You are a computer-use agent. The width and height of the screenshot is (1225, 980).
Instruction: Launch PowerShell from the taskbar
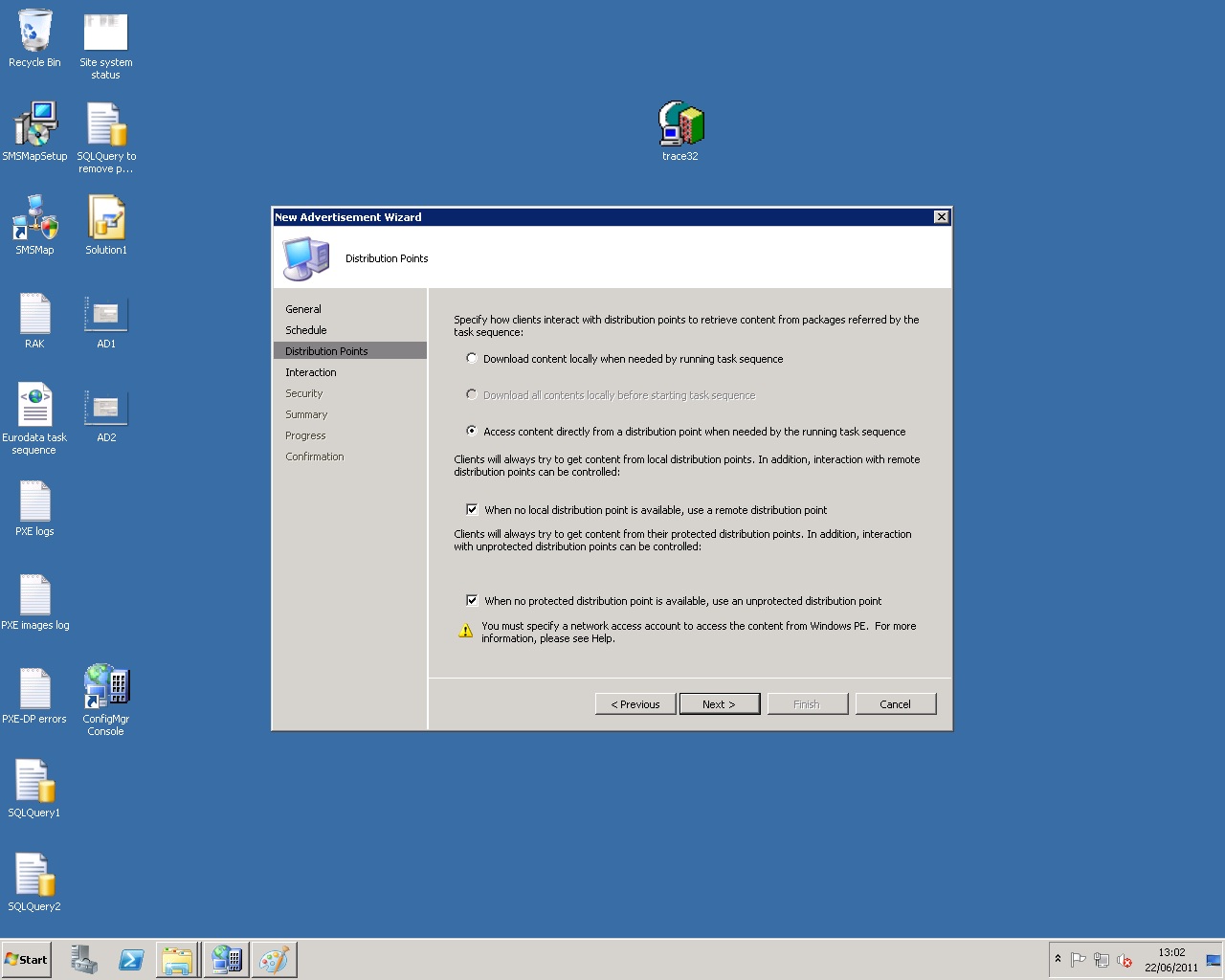(x=132, y=959)
